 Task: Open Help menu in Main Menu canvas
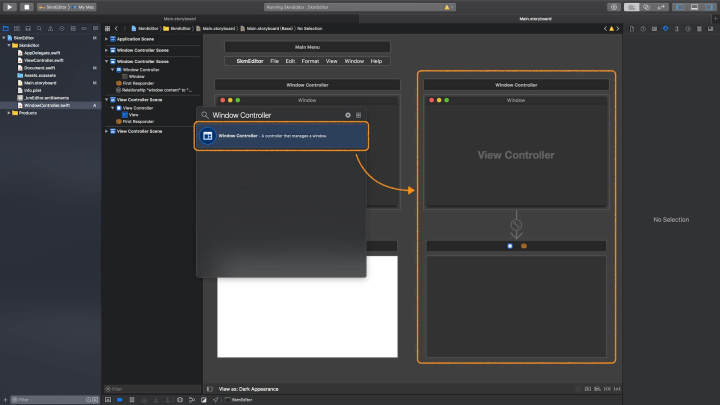[x=376, y=61]
